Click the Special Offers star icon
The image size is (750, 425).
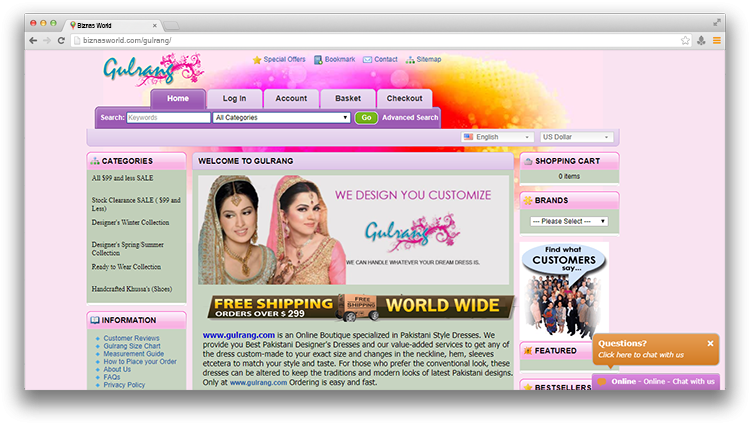point(257,60)
